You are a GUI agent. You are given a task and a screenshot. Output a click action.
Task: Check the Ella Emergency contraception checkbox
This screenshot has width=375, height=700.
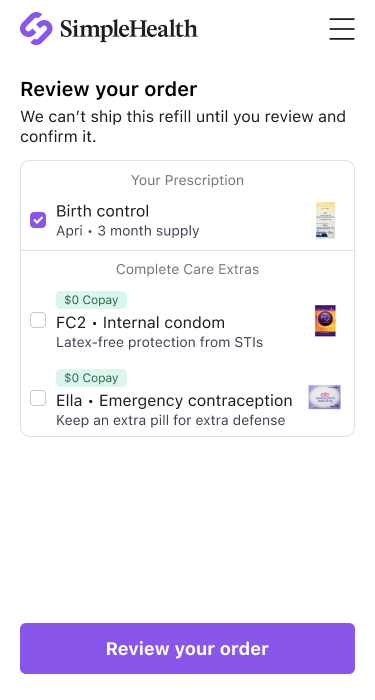tap(38, 398)
